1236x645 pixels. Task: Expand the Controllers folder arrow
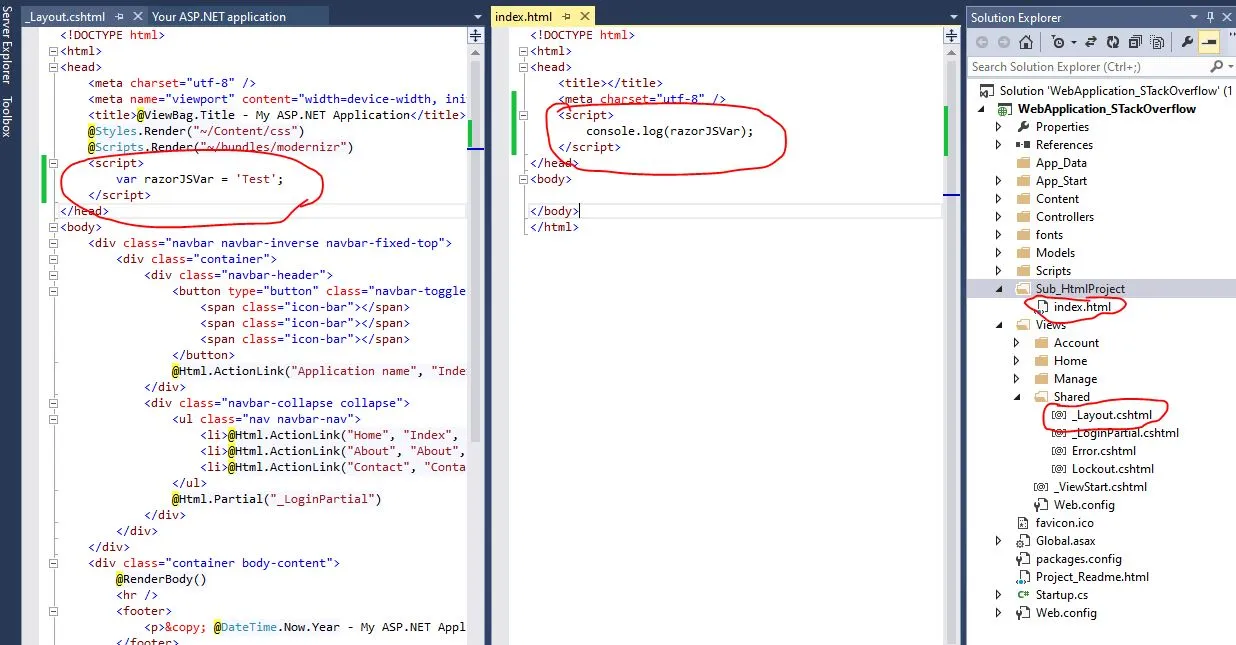(x=998, y=217)
